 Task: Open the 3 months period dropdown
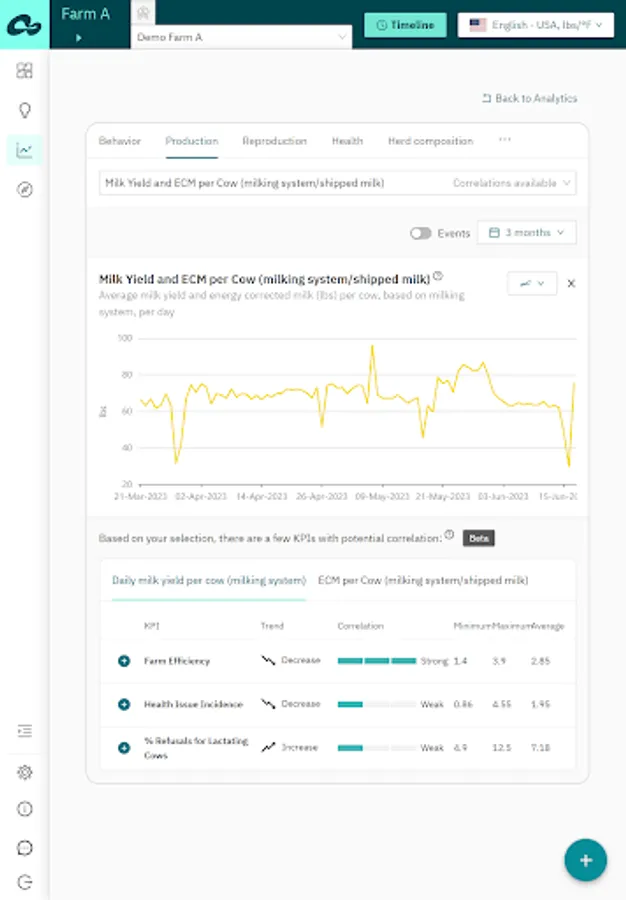(x=527, y=232)
